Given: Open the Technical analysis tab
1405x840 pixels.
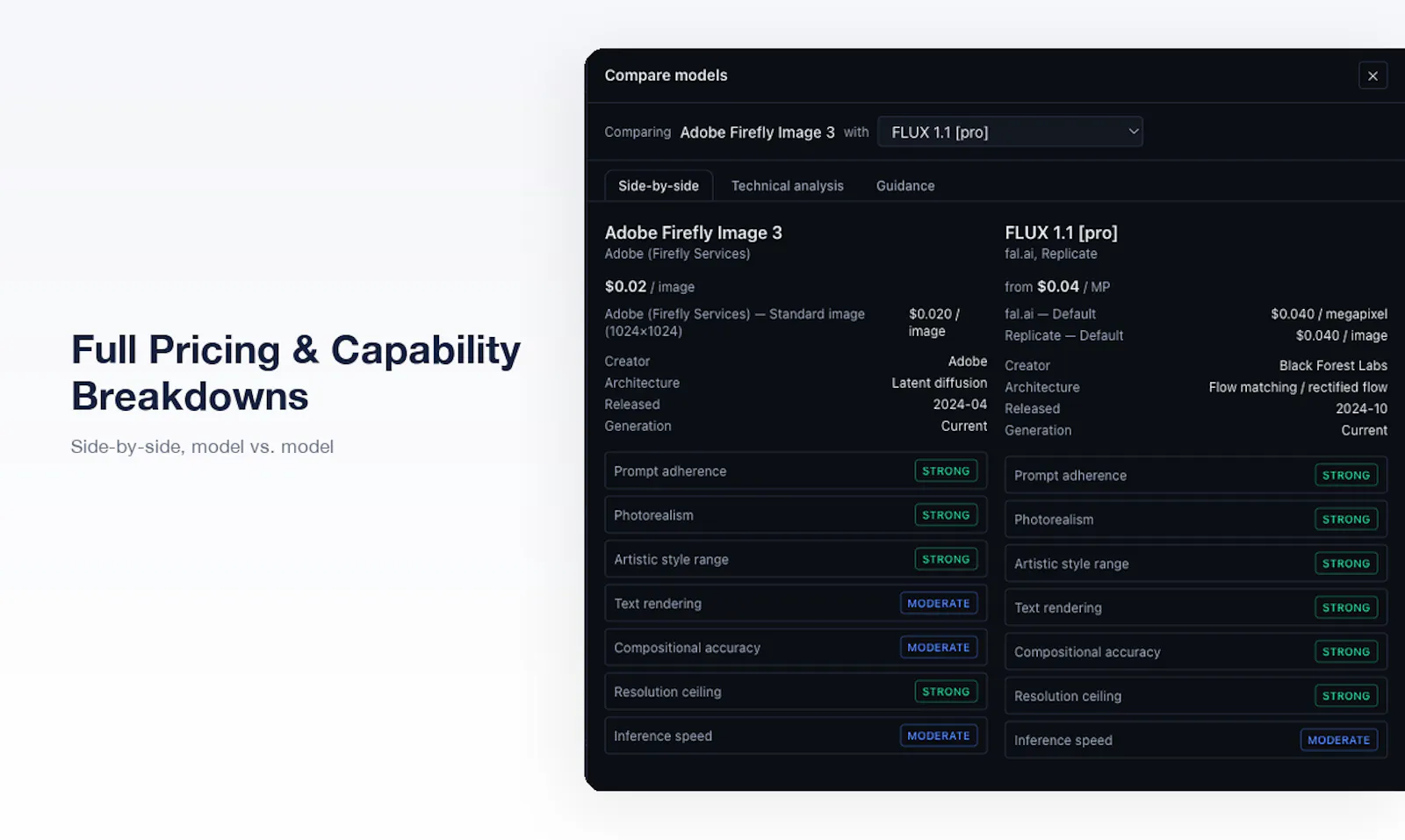Looking at the screenshot, I should click(788, 186).
